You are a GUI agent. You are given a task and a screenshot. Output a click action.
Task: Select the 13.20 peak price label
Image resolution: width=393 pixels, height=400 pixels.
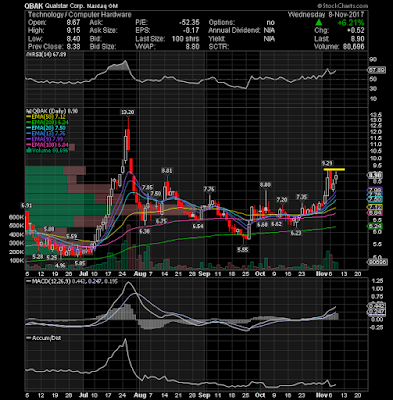pyautogui.click(x=128, y=112)
